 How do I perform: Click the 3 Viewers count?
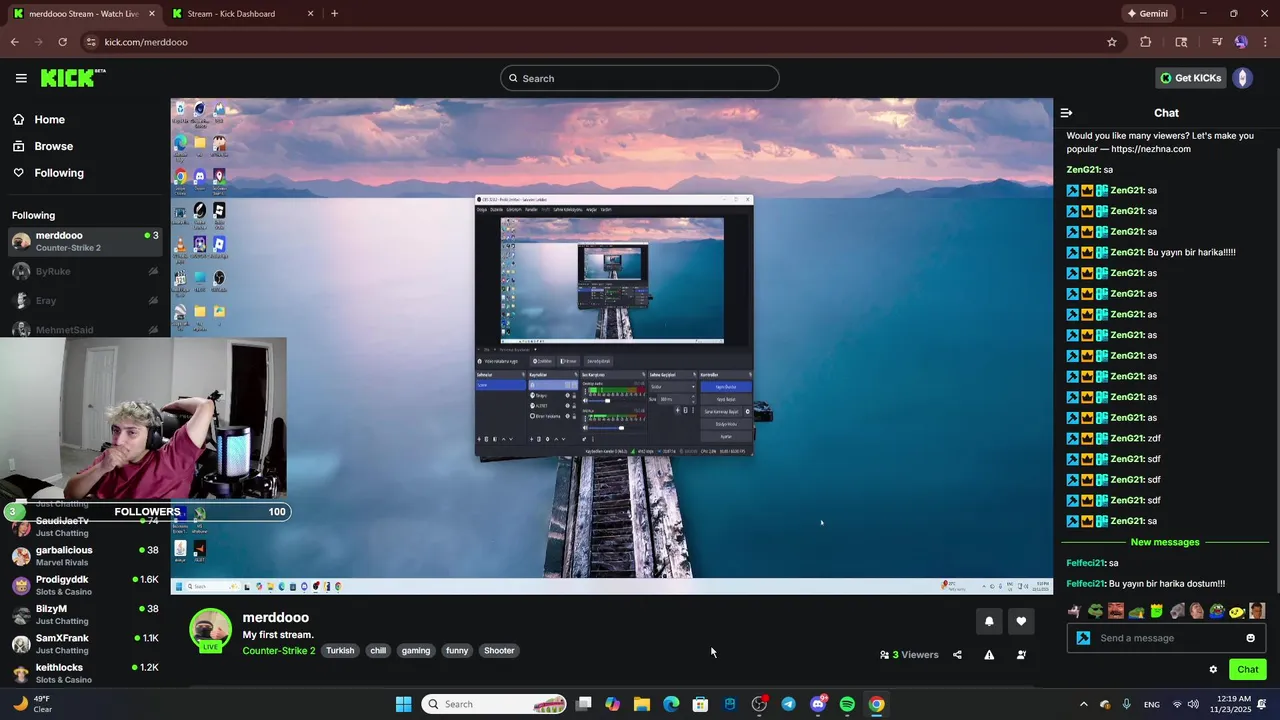pos(909,655)
